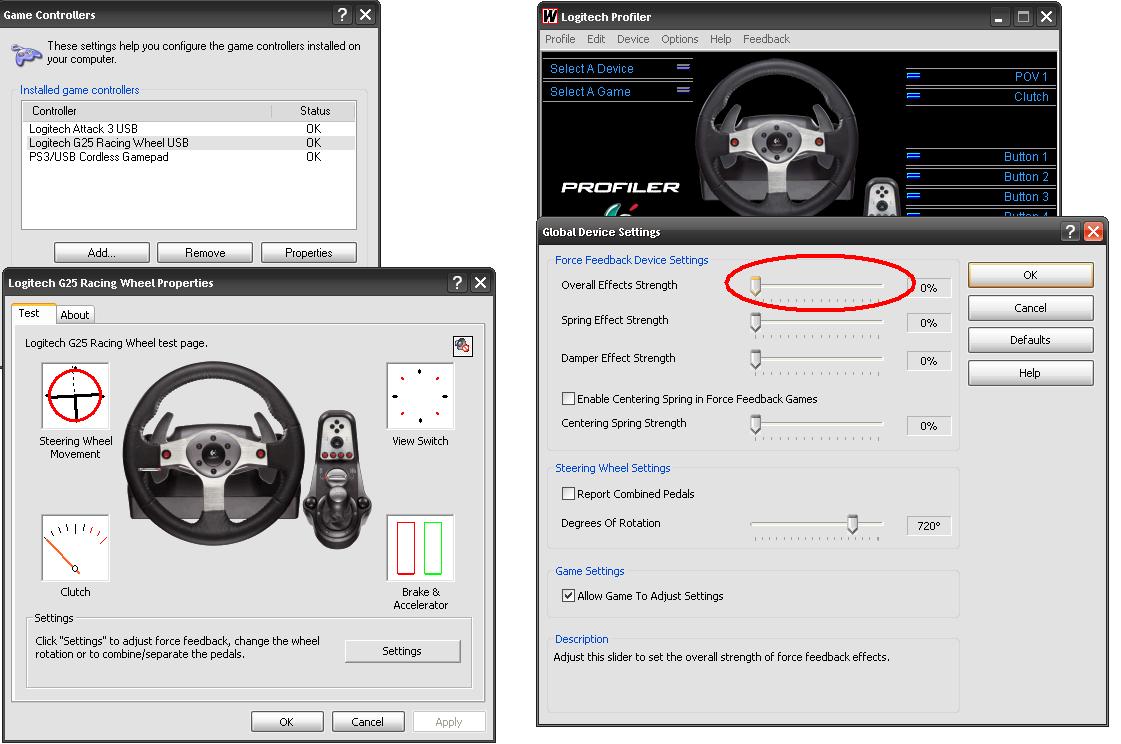Click the Steering Wheel Movement indicator

pos(75,395)
